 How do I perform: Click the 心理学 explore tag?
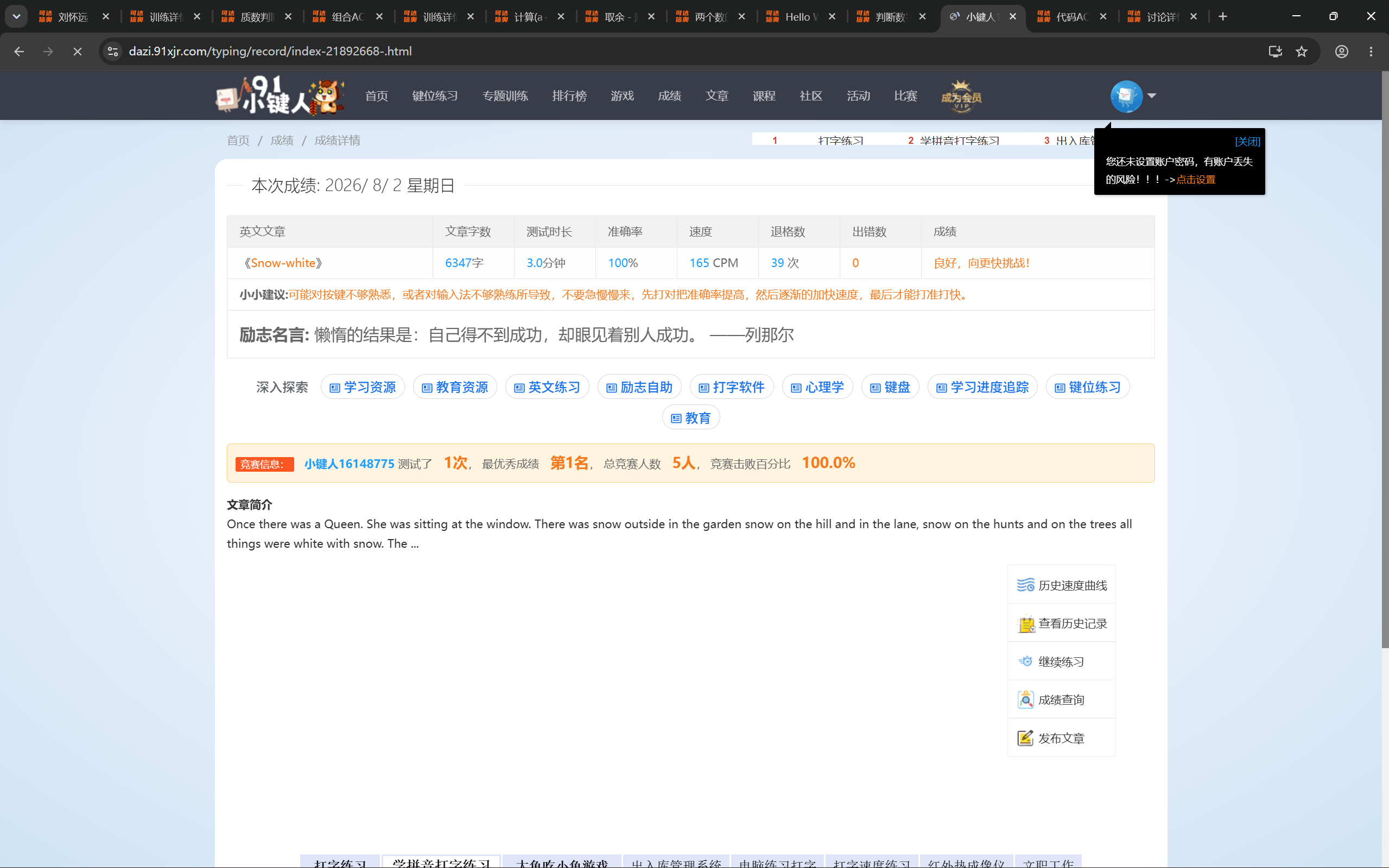pos(817,387)
